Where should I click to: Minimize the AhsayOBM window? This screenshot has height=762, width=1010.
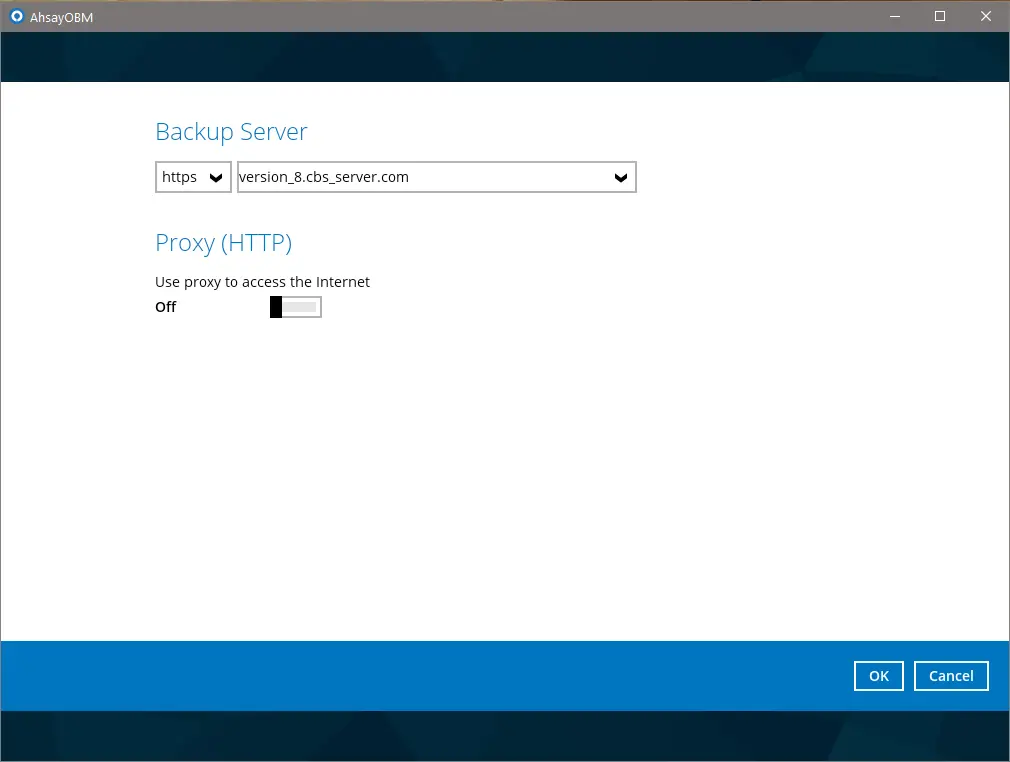coord(894,16)
